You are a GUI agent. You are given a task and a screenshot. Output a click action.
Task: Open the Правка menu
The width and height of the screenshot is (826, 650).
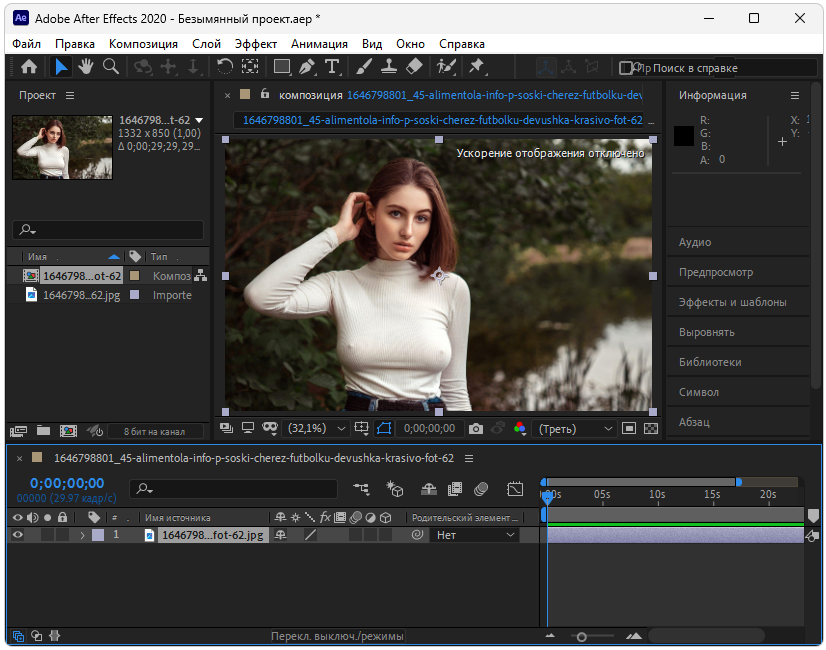75,44
